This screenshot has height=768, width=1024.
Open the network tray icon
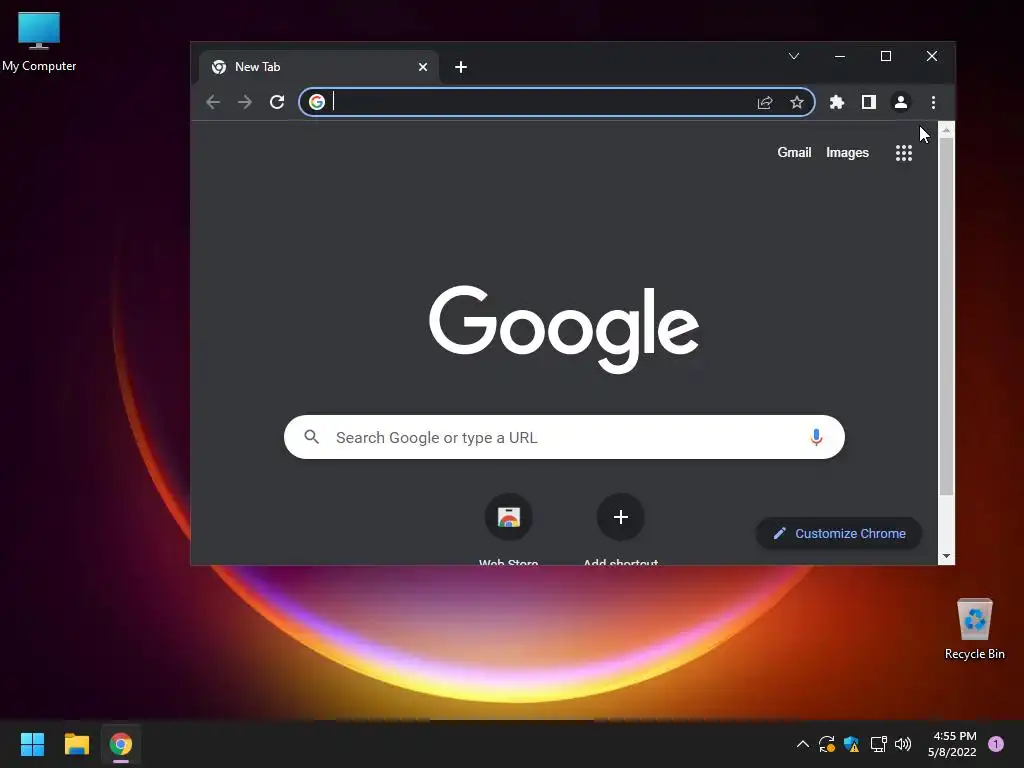878,744
